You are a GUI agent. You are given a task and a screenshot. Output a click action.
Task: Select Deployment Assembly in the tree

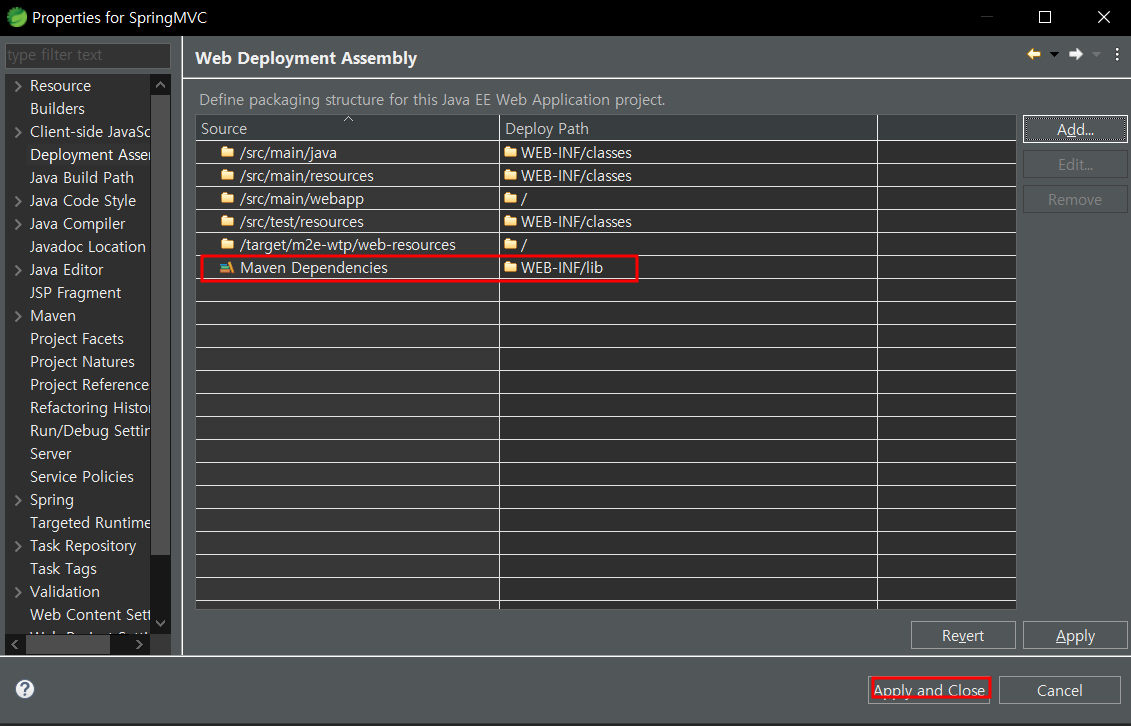coord(89,155)
